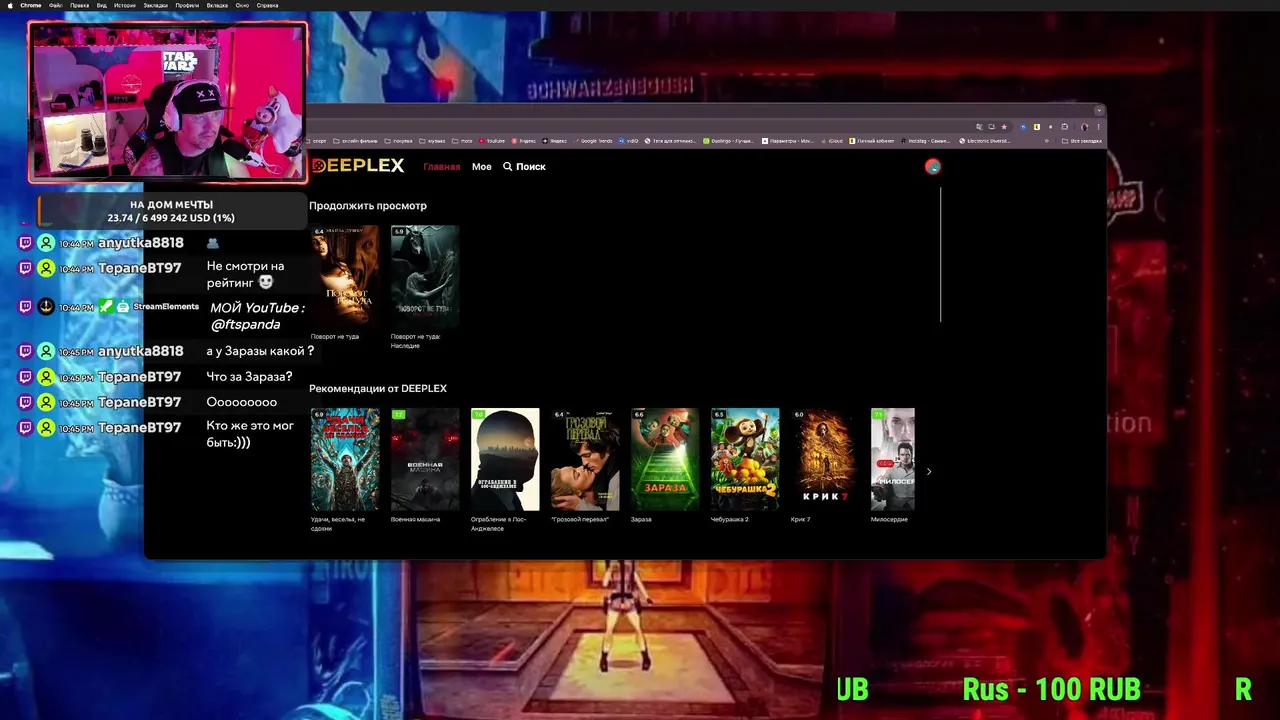1280x720 pixels.
Task: Open the покупки bookmarks folder
Action: (399, 141)
